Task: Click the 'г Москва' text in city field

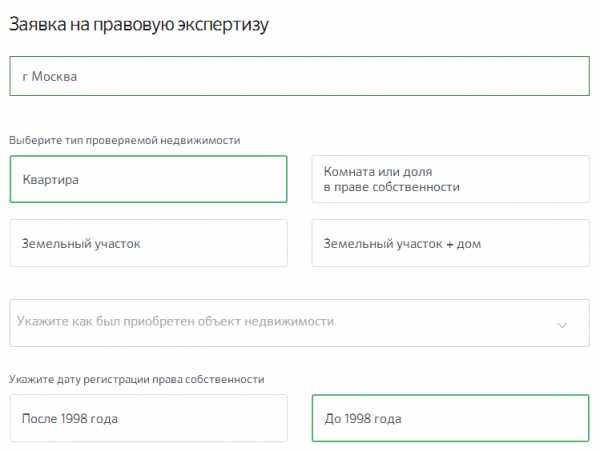Action: [x=50, y=76]
